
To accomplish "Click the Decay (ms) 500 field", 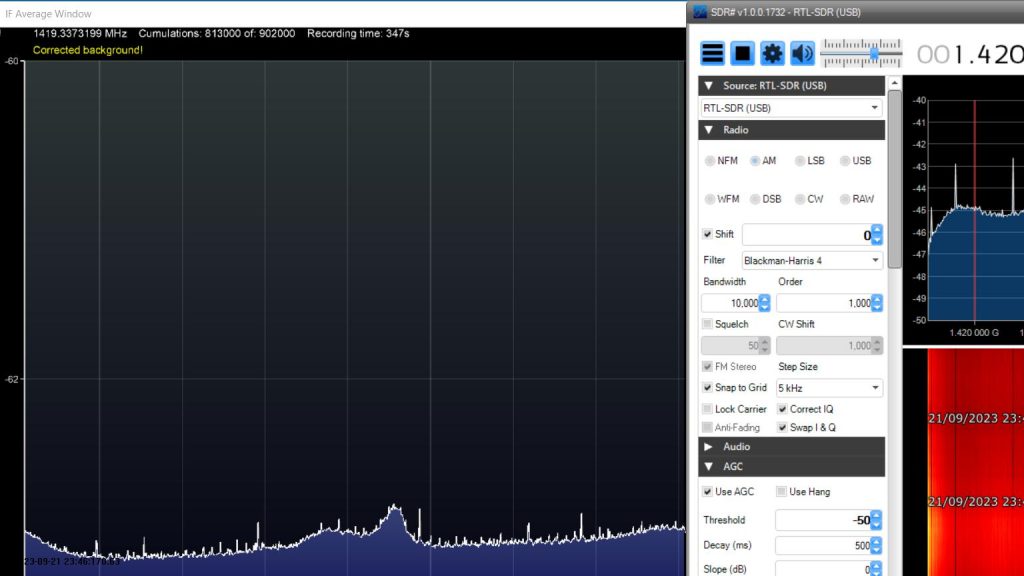I will pos(823,545).
